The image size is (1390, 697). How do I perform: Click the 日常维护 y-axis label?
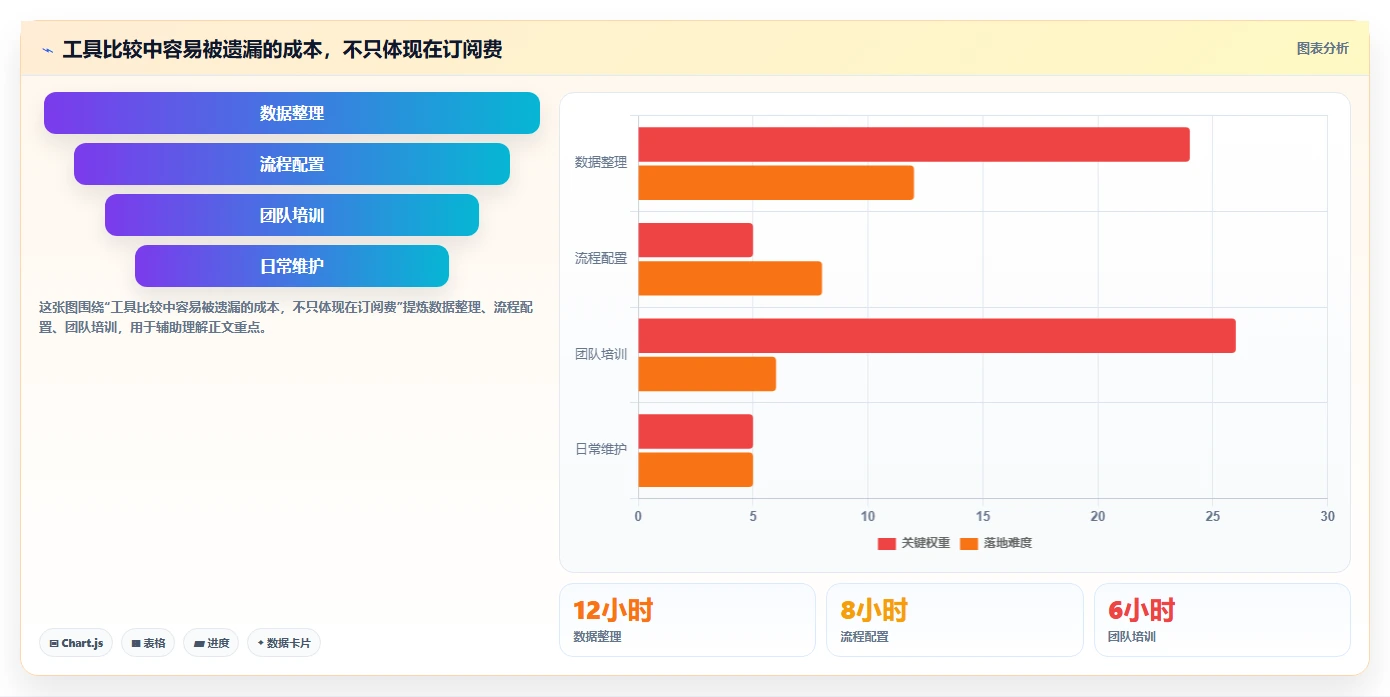pos(601,449)
